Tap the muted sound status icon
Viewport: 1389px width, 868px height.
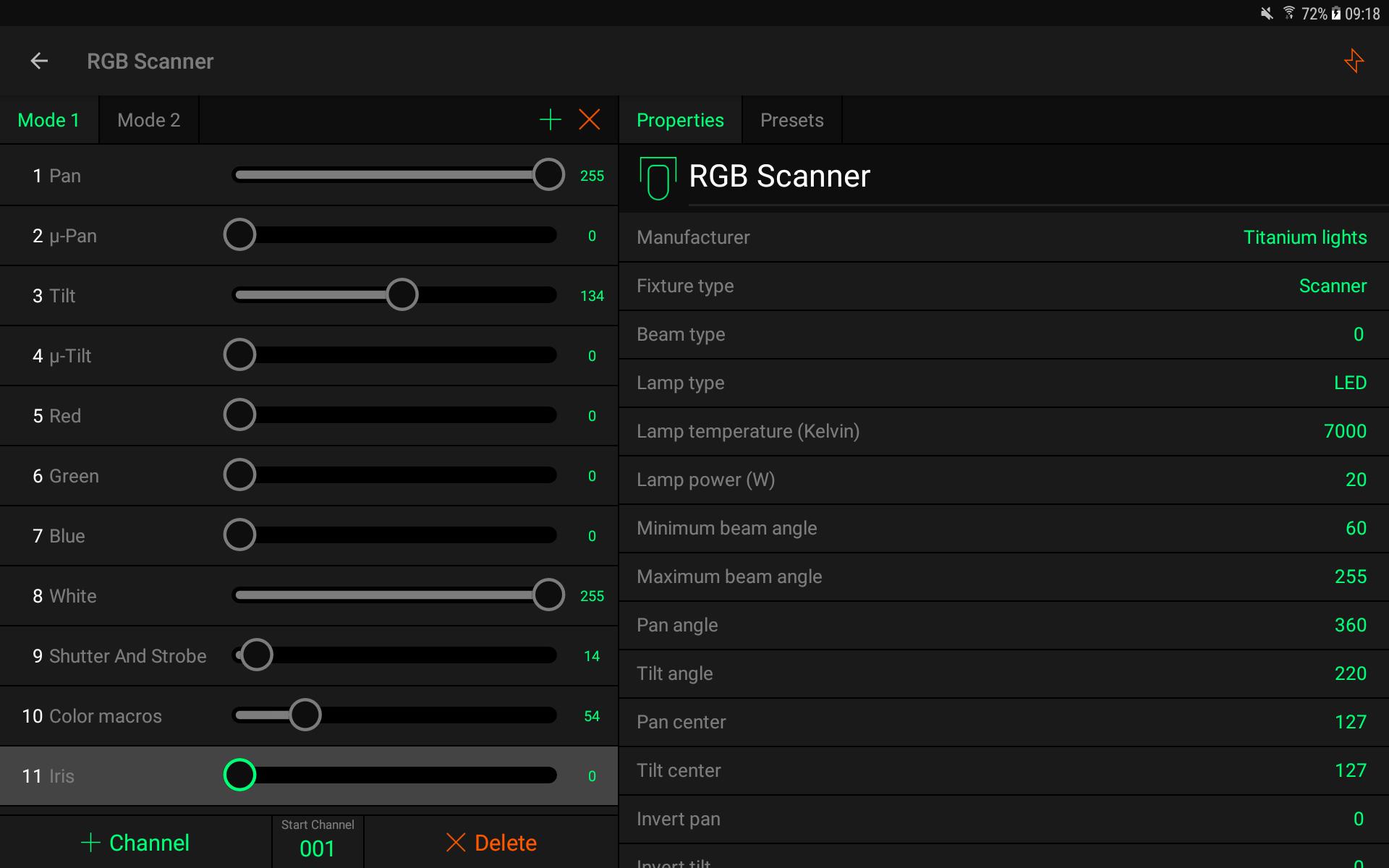tap(1267, 14)
